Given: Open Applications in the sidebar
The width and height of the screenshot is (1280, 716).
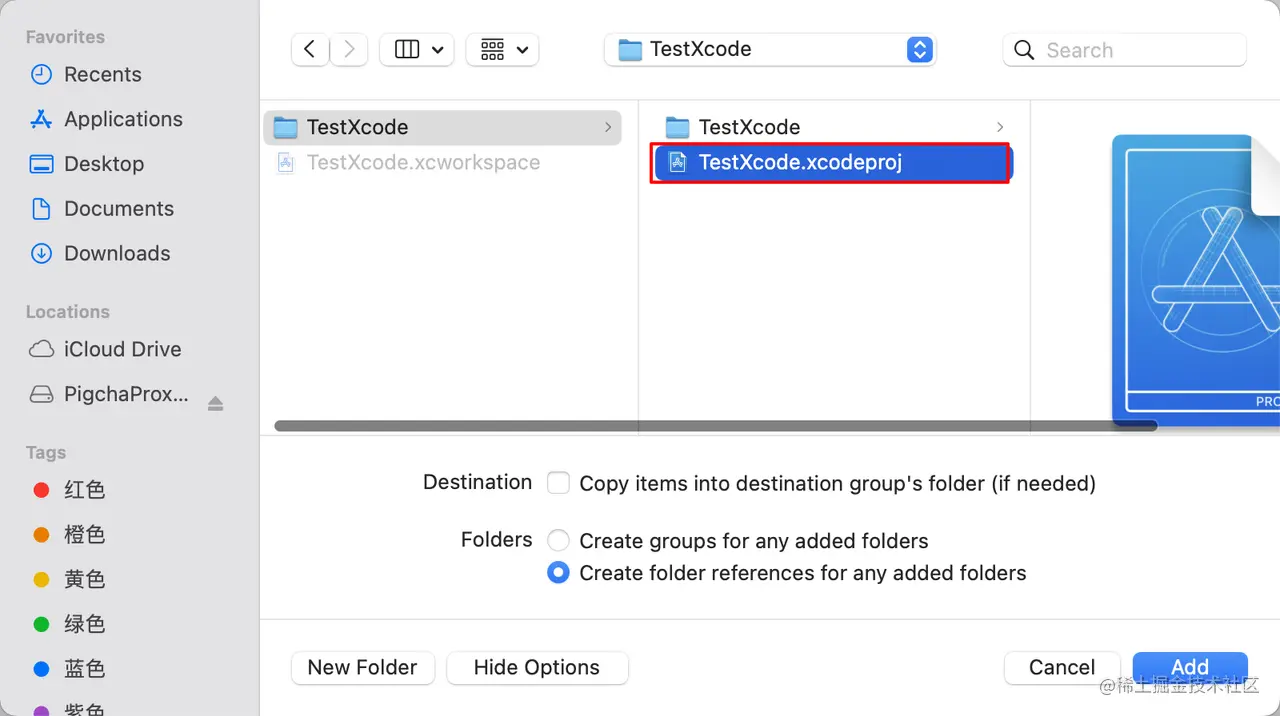Looking at the screenshot, I should [x=123, y=119].
